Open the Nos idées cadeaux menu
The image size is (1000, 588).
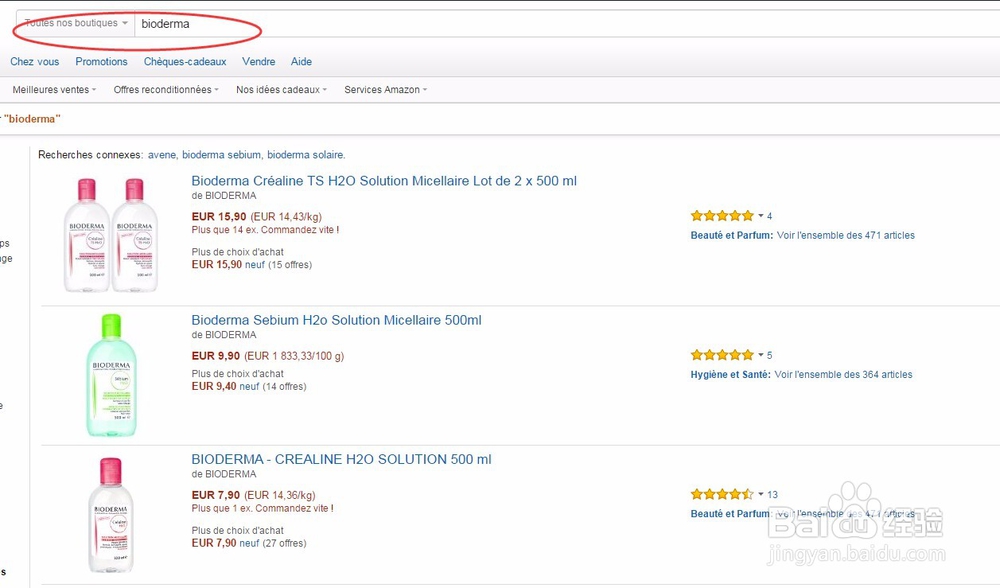pyautogui.click(x=281, y=90)
